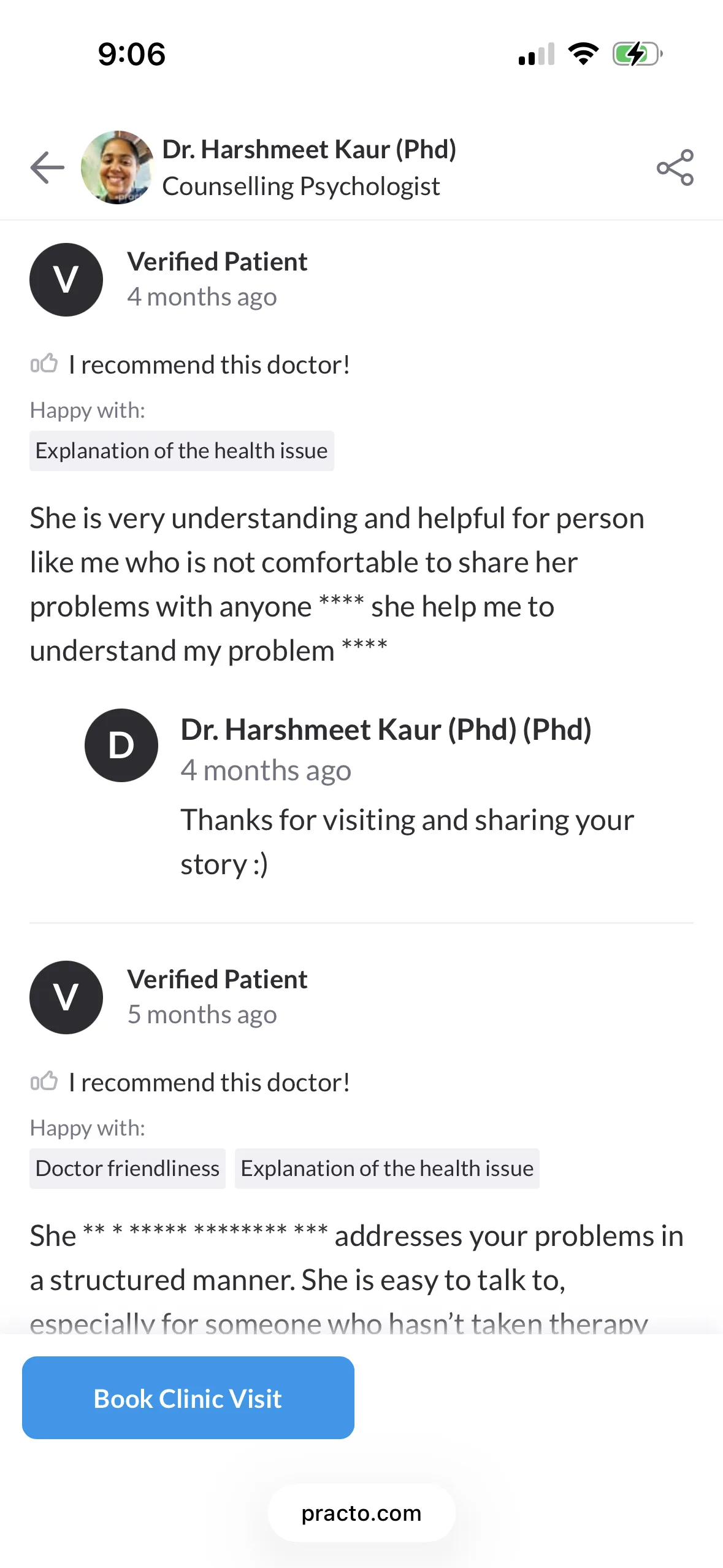Tap the first Verified Patient V avatar
Screen dimensions: 723x1568
[x=66, y=280]
